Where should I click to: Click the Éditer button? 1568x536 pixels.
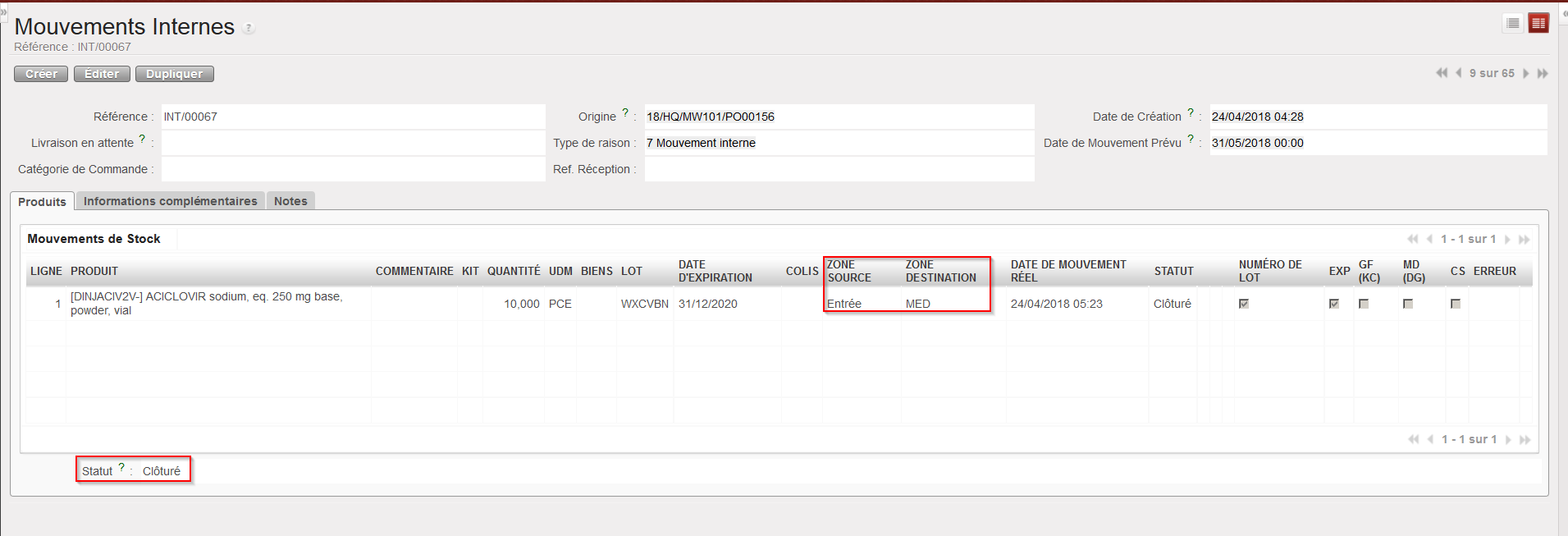click(x=102, y=74)
